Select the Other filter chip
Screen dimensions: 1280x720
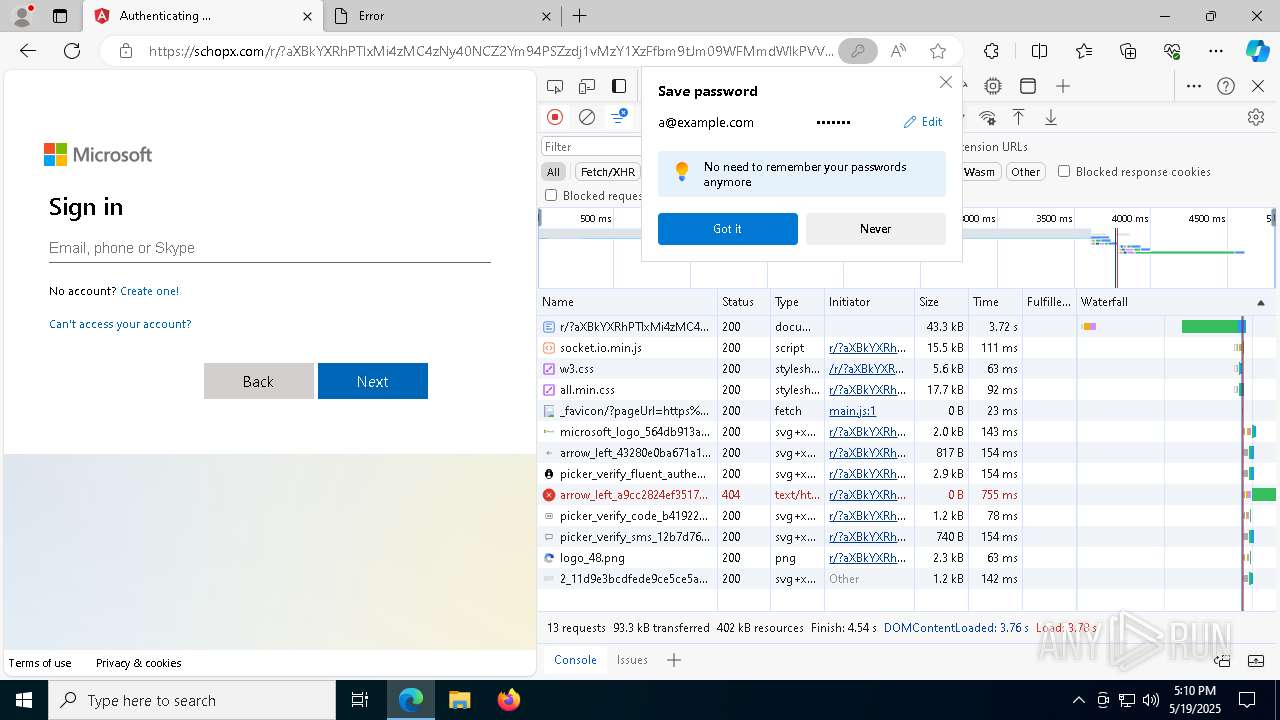[1025, 172]
